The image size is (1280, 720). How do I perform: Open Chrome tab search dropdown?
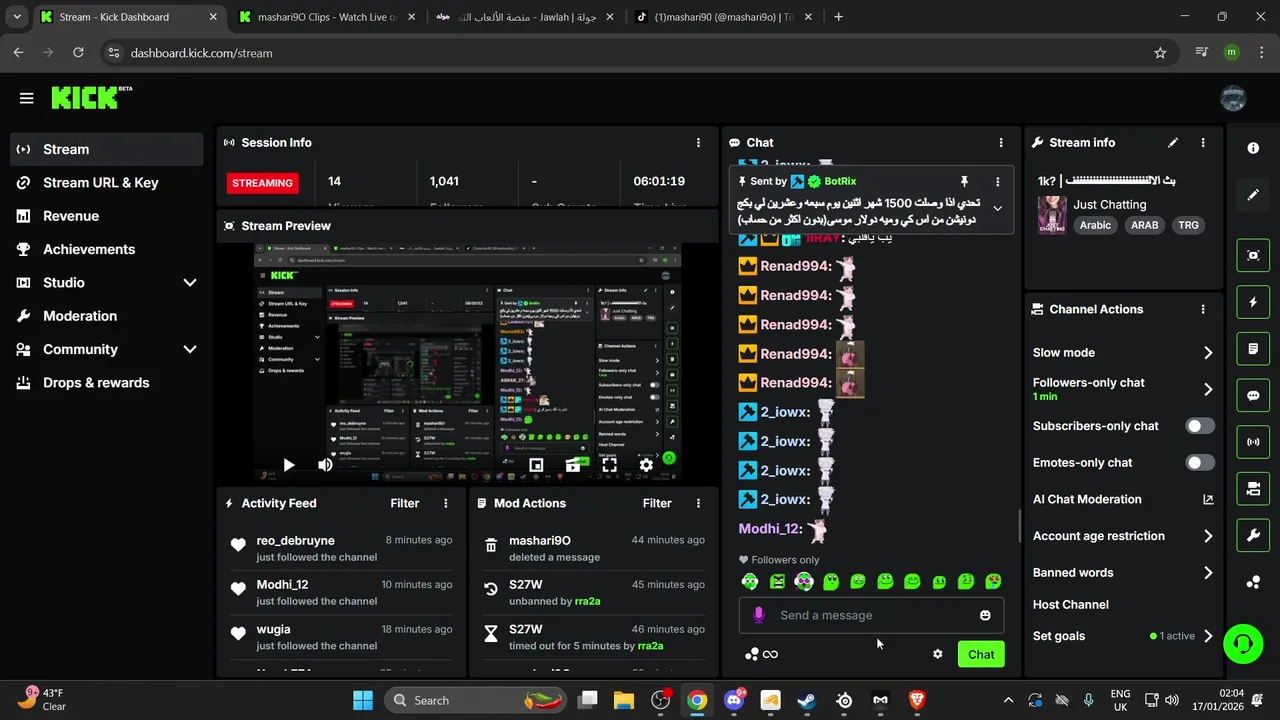click(17, 17)
